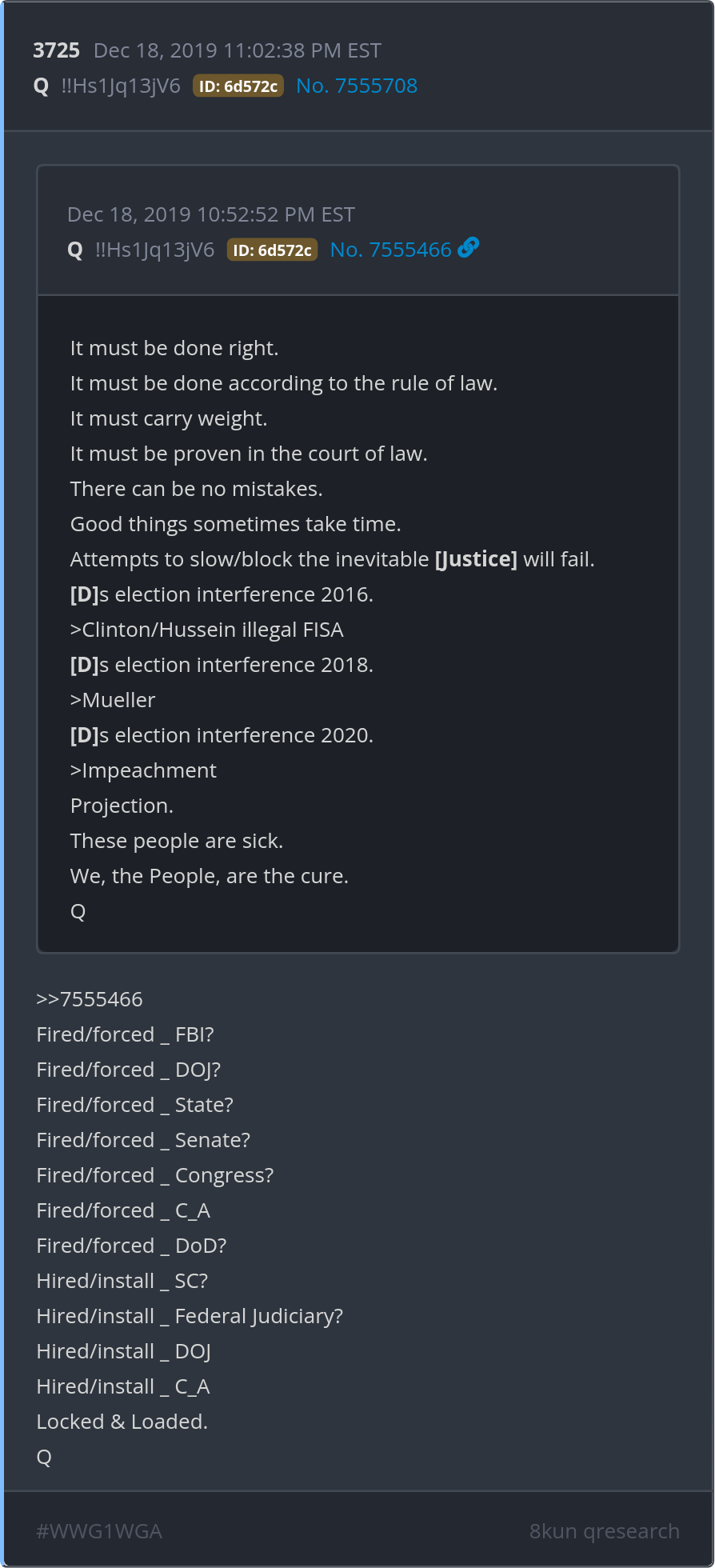
Task: Click the ">Clinton/Hussein illegal FISA" line
Action: (207, 630)
